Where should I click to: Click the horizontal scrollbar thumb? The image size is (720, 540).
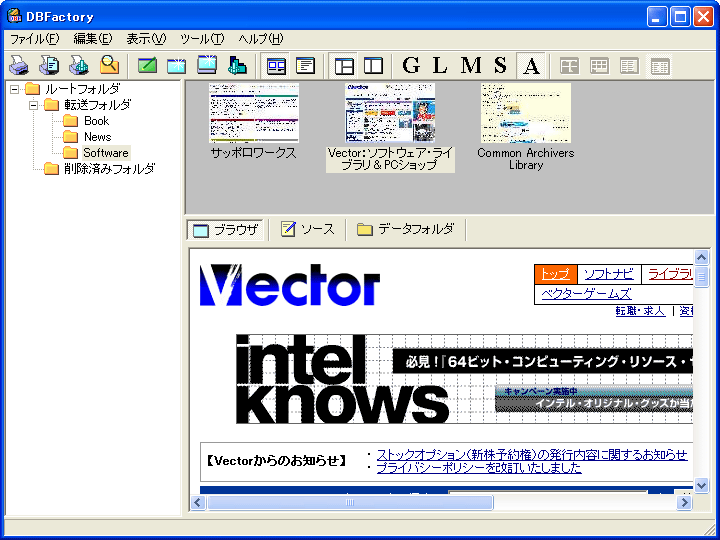point(350,502)
